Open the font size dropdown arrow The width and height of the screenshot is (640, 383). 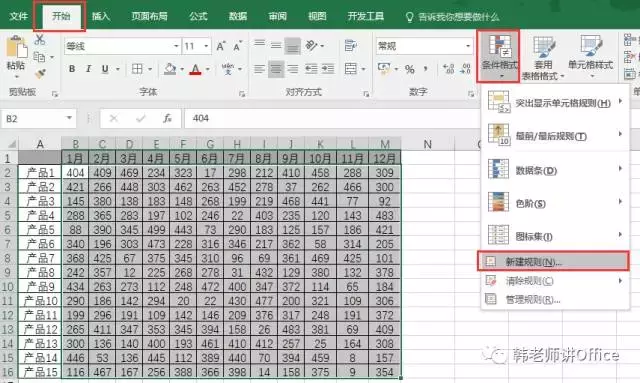[206, 46]
